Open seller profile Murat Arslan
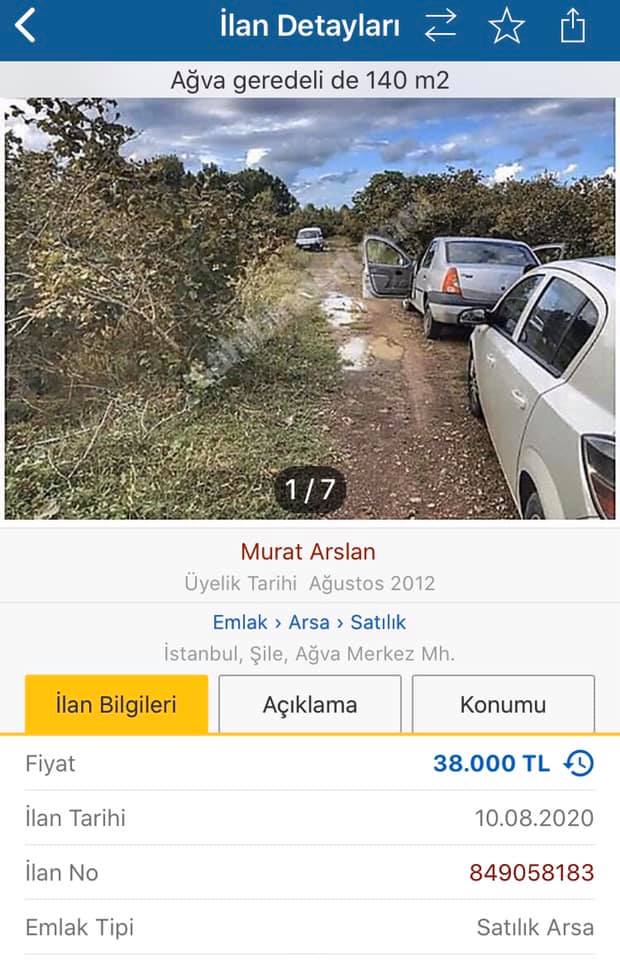620x960 pixels. pos(308,552)
